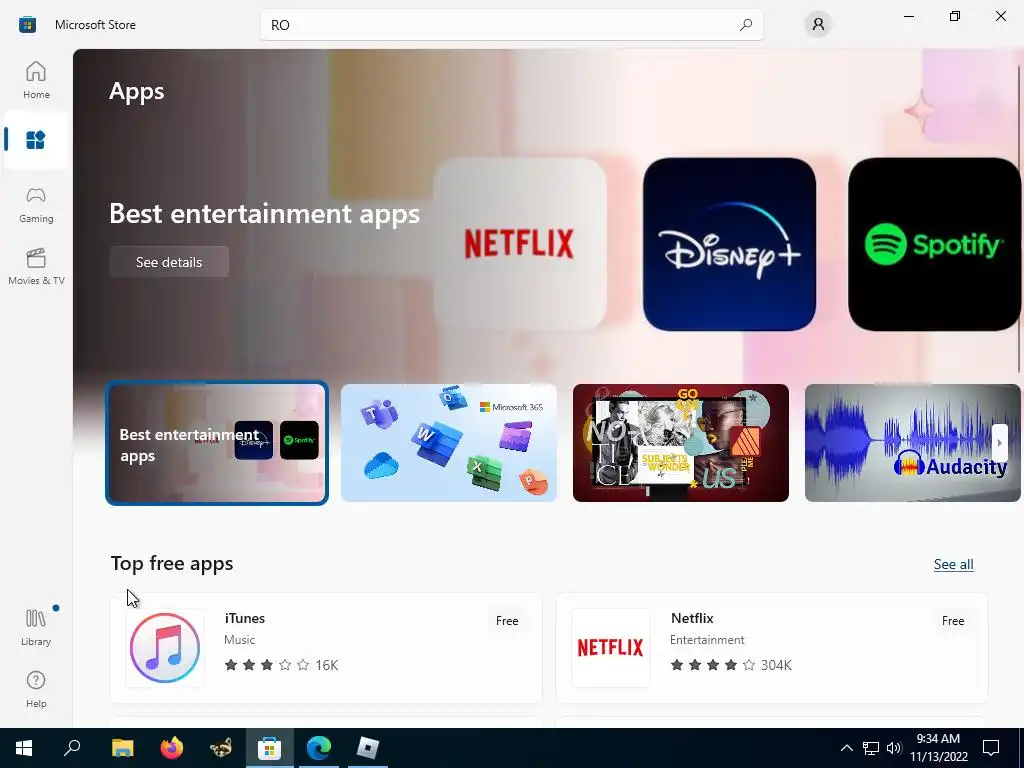Open taskbar search
The image size is (1024, 768).
[x=72, y=748]
